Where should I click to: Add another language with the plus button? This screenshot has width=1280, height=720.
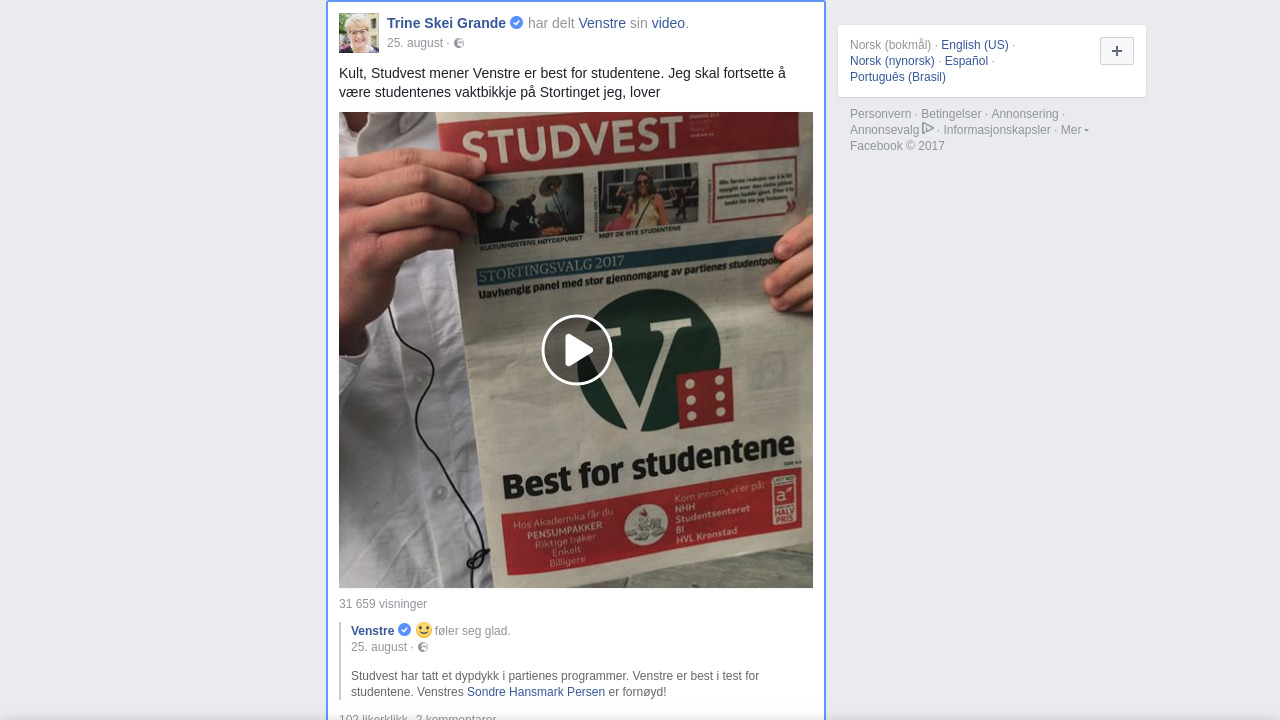[1117, 51]
